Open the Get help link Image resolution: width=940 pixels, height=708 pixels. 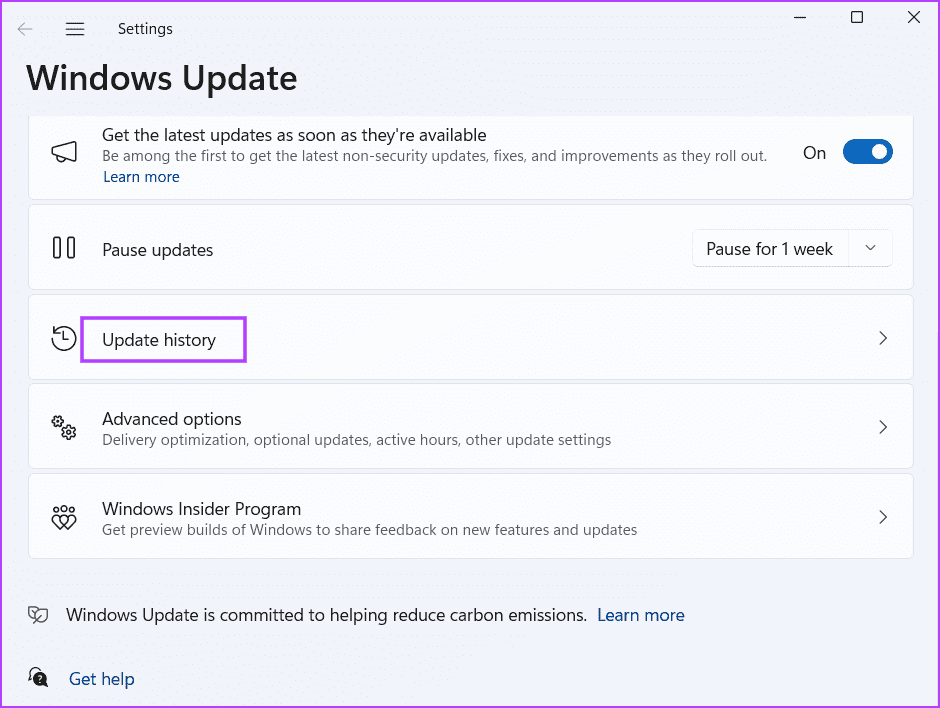102,679
